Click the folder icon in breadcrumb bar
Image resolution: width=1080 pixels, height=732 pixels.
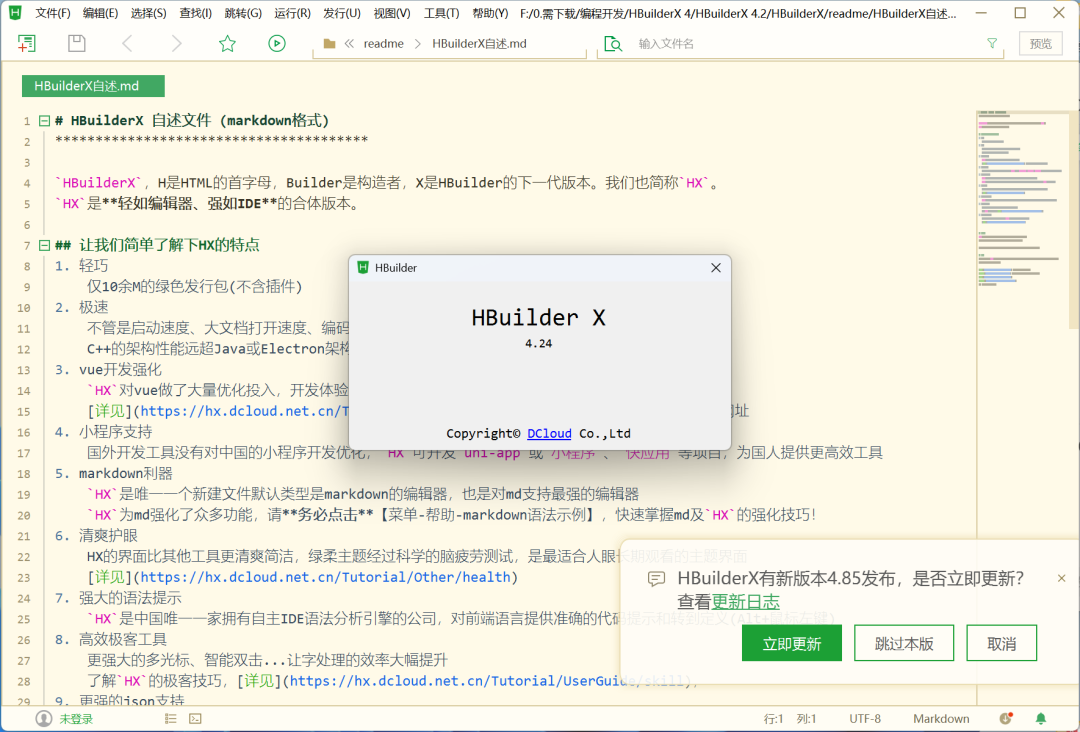click(x=329, y=43)
